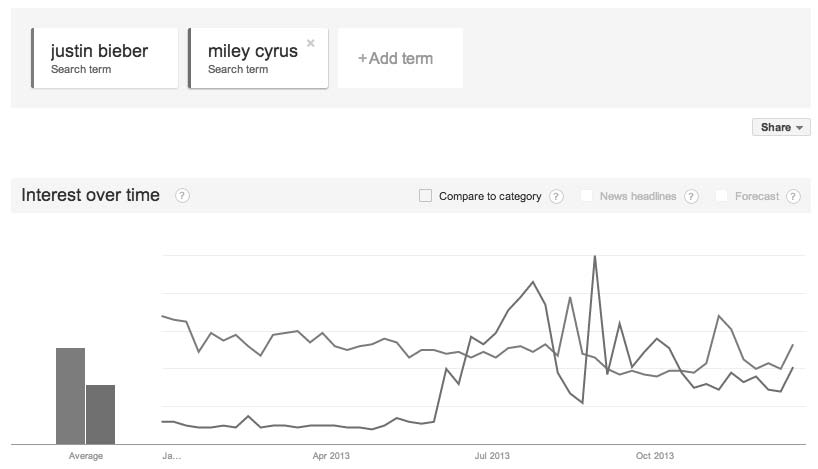Screen dimensions: 818x469
Task: Click the Oct 2013 axis label
Action: (x=655, y=455)
